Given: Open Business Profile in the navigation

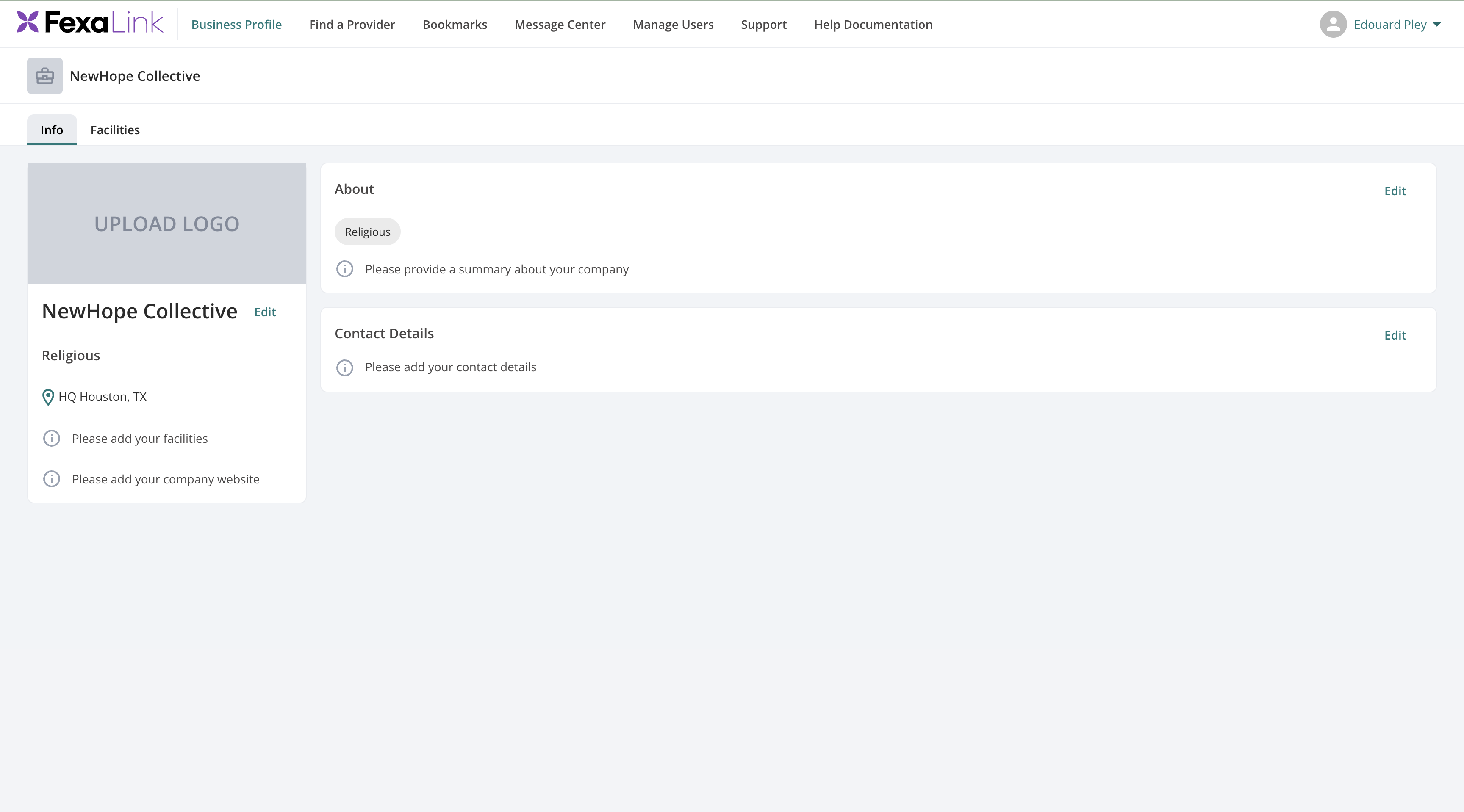Looking at the screenshot, I should tap(236, 25).
